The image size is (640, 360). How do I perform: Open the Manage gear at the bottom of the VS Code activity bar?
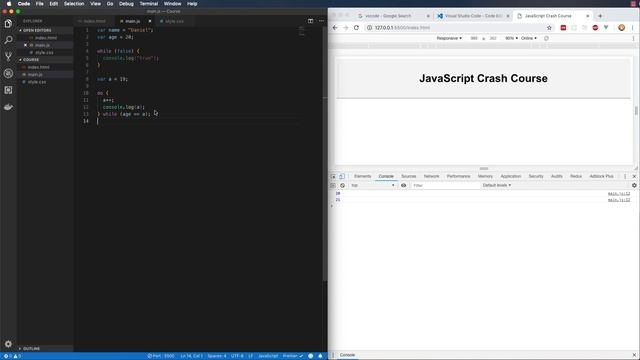[8, 344]
